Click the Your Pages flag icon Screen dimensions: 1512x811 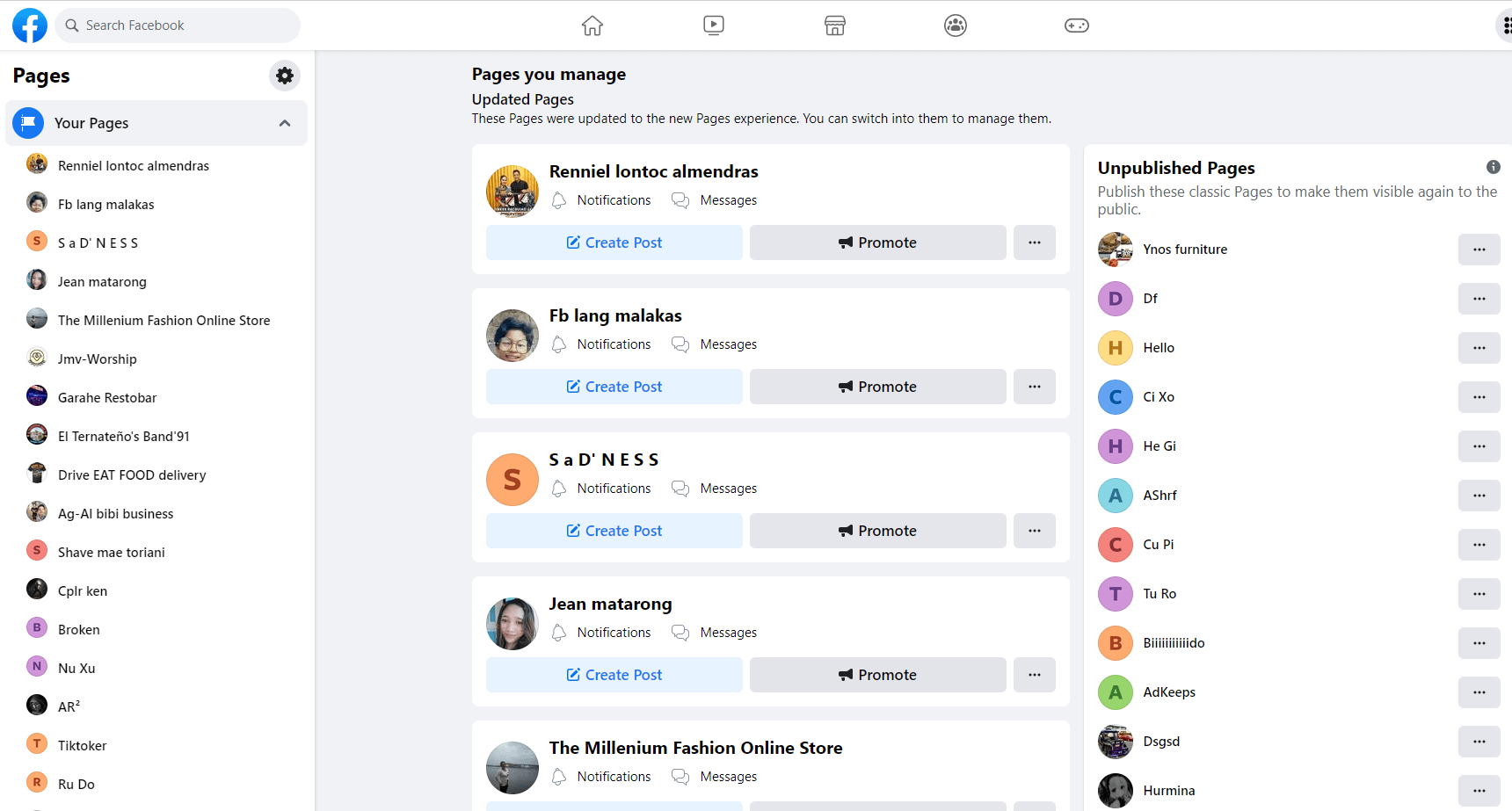(28, 123)
